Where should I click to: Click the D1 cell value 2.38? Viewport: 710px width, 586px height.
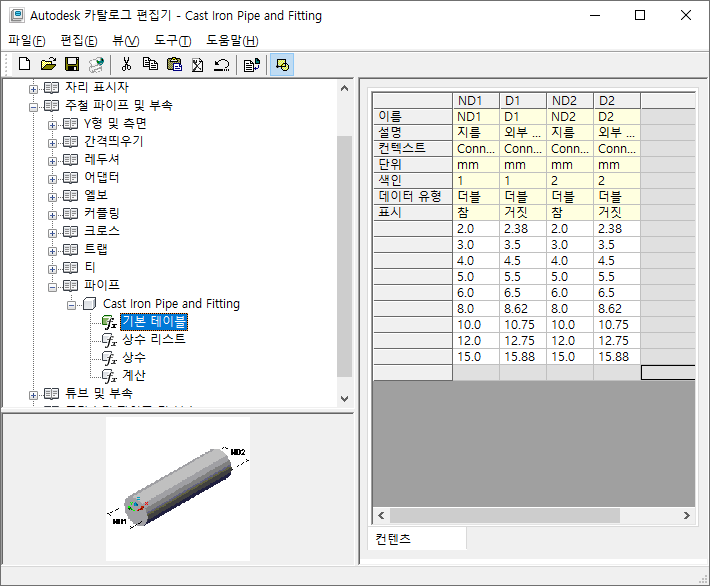[523, 229]
